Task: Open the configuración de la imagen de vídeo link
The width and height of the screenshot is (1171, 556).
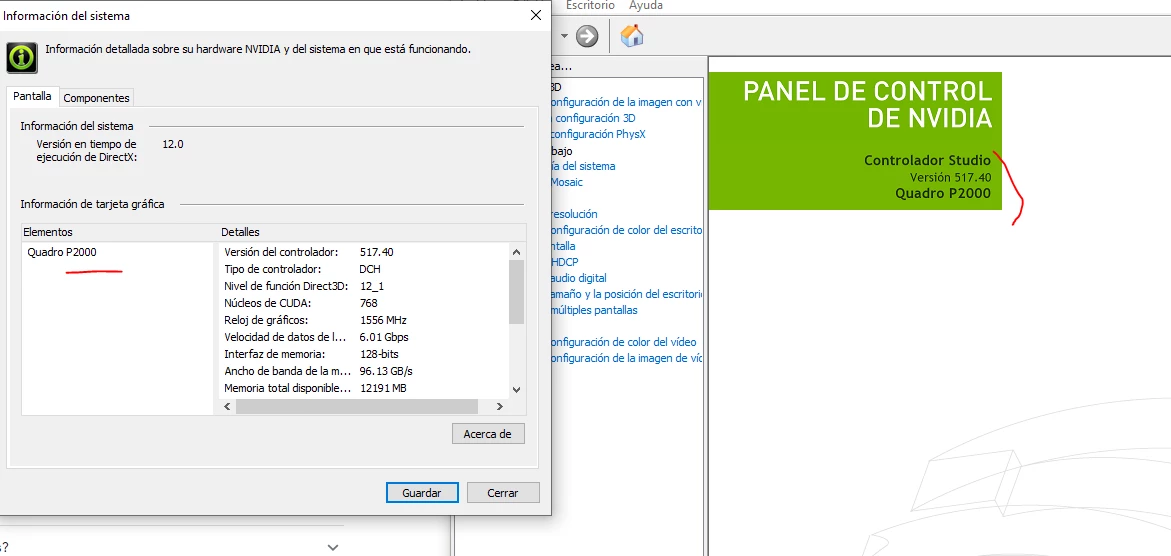Action: tap(626, 358)
